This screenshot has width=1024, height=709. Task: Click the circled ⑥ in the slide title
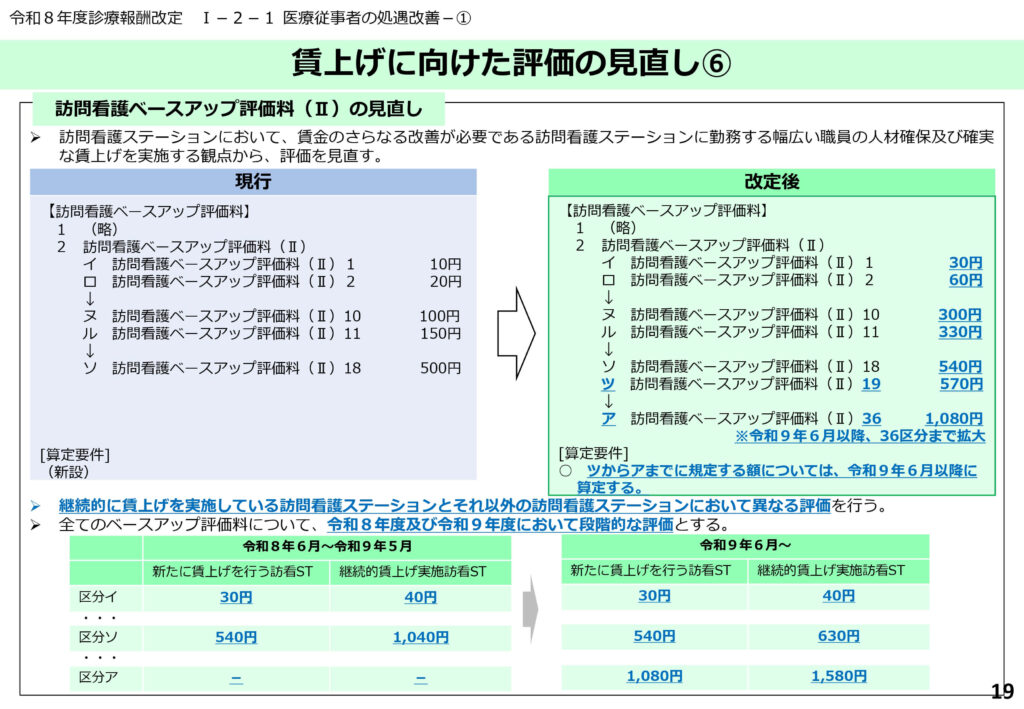click(716, 63)
